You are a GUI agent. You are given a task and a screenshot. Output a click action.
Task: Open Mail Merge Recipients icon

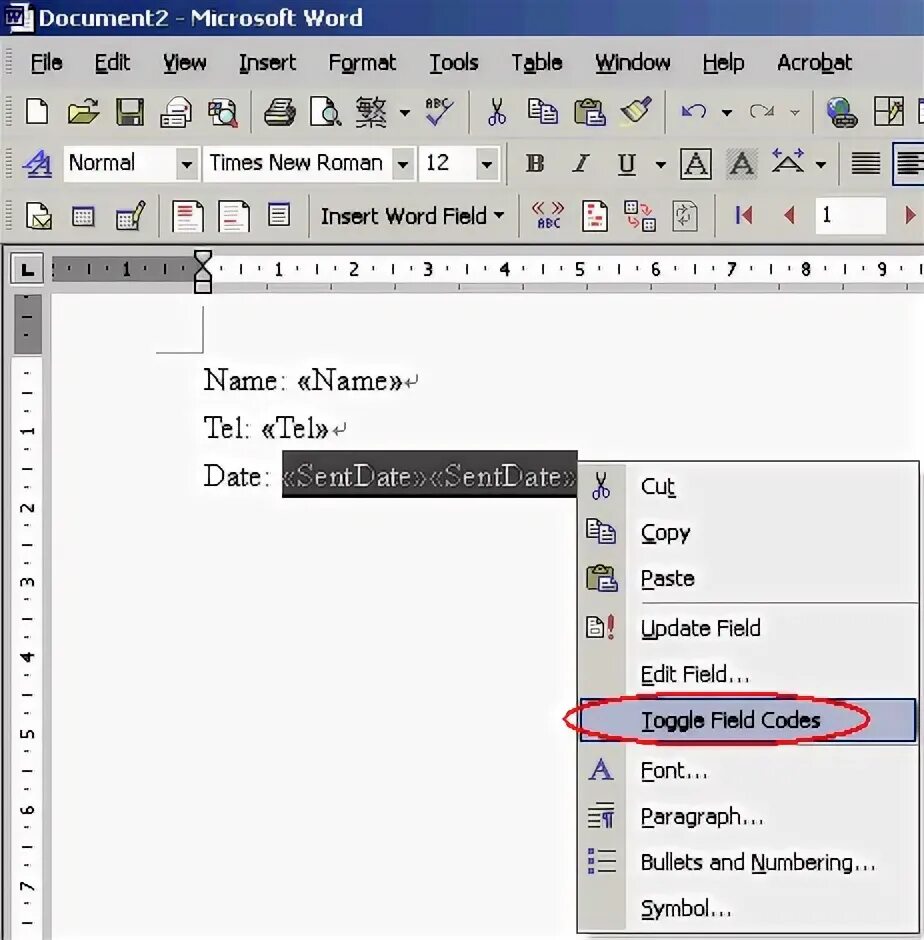(83, 216)
